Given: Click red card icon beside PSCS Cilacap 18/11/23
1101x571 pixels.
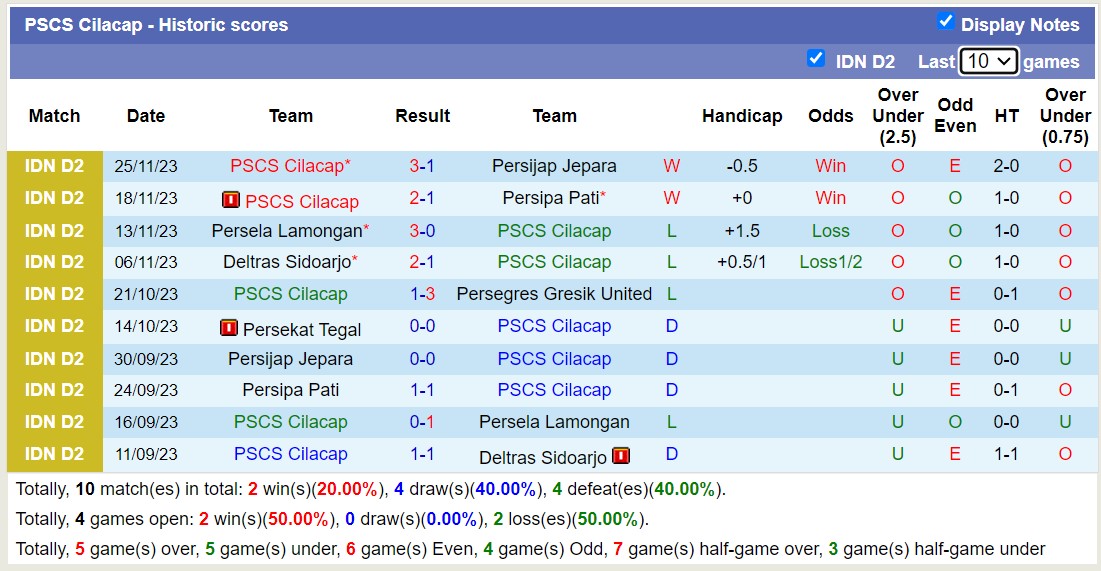Looking at the screenshot, I should [231, 200].
